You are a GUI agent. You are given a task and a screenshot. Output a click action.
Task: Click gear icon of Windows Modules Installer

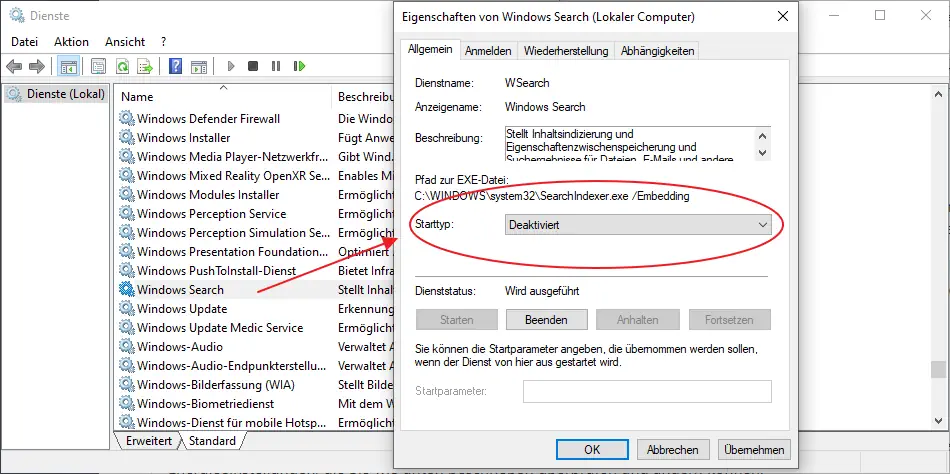(x=126, y=195)
